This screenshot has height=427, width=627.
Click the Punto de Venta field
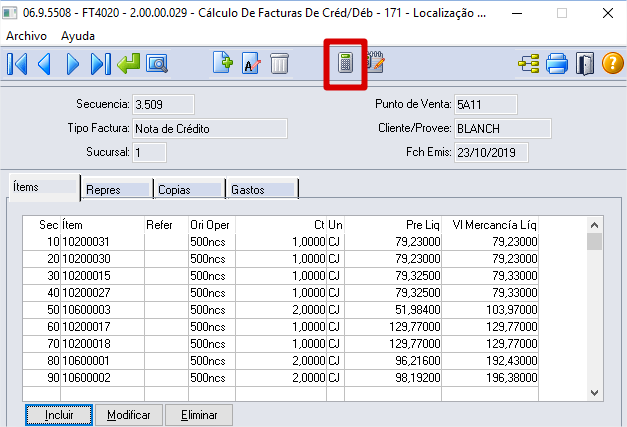(486, 105)
